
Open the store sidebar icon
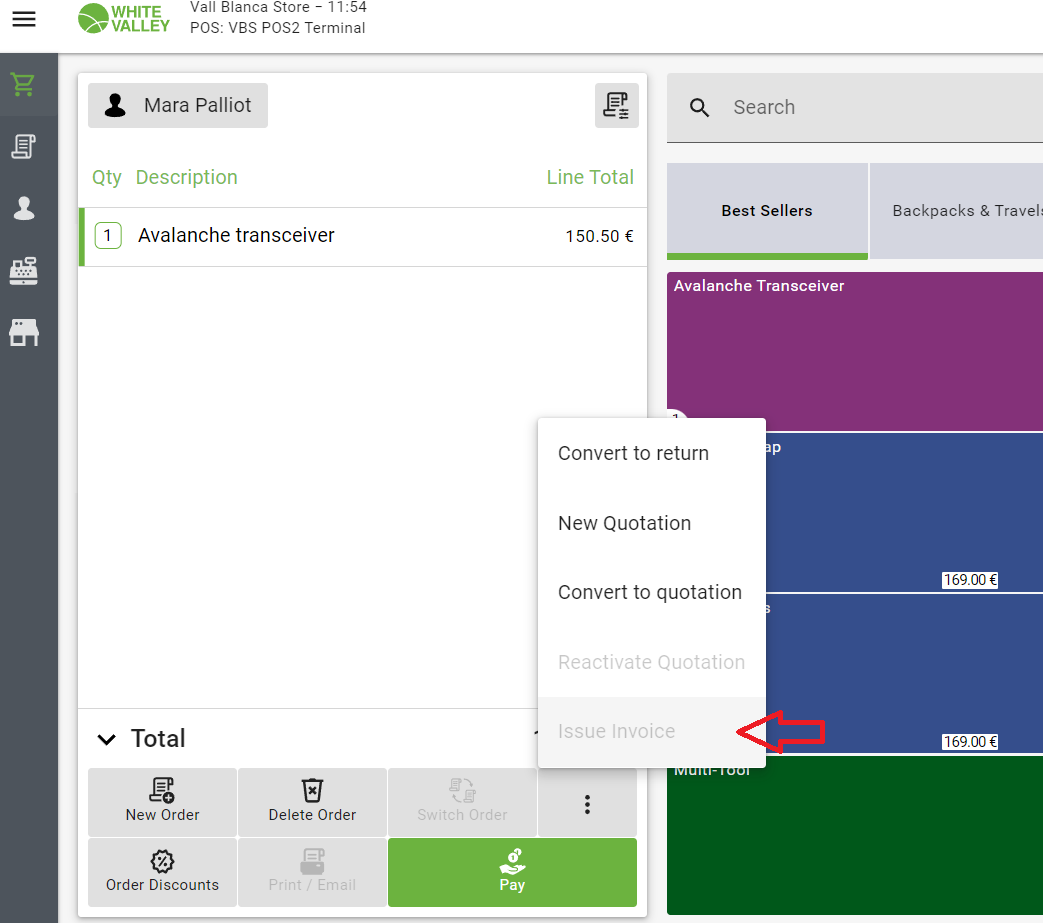click(x=24, y=332)
